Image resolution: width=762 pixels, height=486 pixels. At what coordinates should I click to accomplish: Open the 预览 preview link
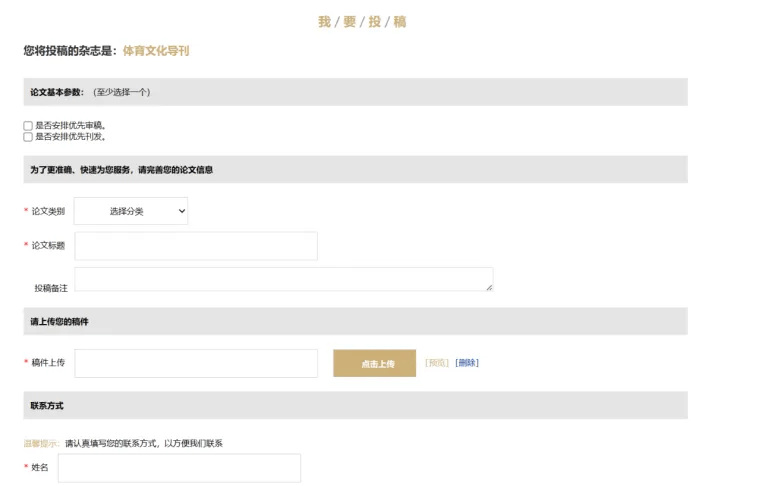tap(437, 363)
